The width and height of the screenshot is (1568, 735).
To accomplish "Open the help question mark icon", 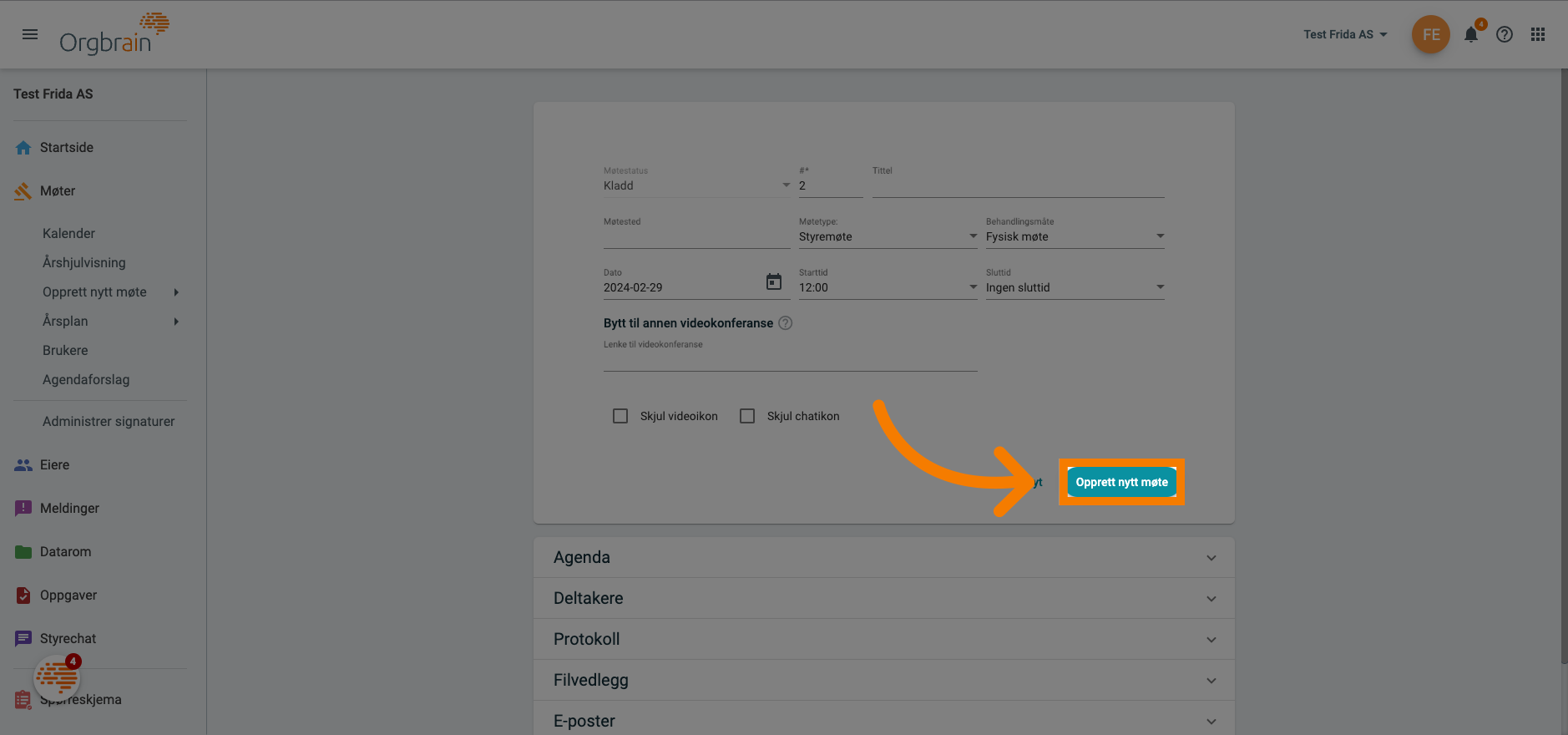I will (1505, 34).
